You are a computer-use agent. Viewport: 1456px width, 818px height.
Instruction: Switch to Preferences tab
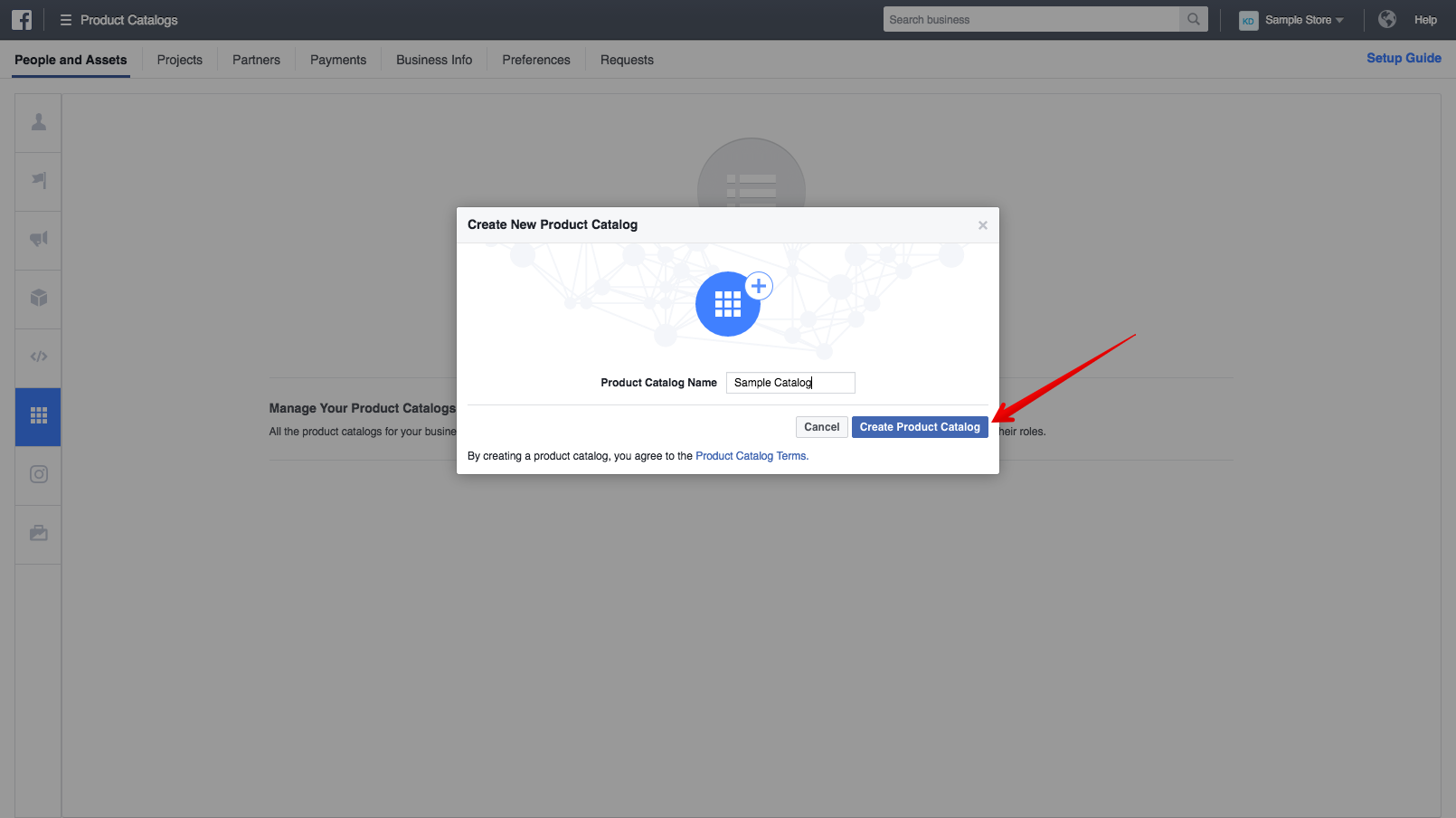[x=536, y=60]
